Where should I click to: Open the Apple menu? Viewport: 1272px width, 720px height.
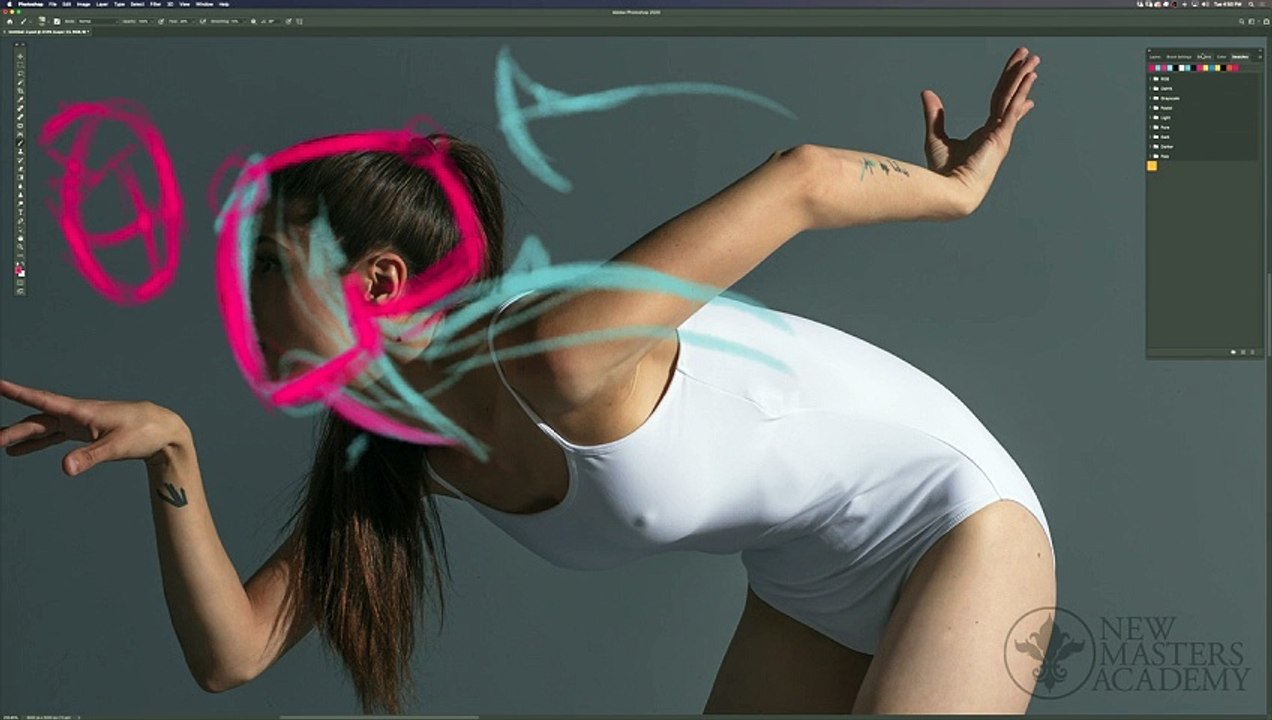pos(10,4)
